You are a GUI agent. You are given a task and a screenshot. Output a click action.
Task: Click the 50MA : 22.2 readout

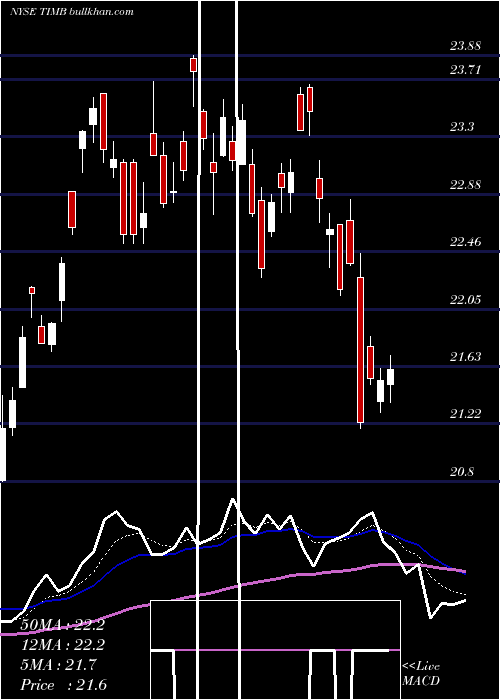click(62, 625)
